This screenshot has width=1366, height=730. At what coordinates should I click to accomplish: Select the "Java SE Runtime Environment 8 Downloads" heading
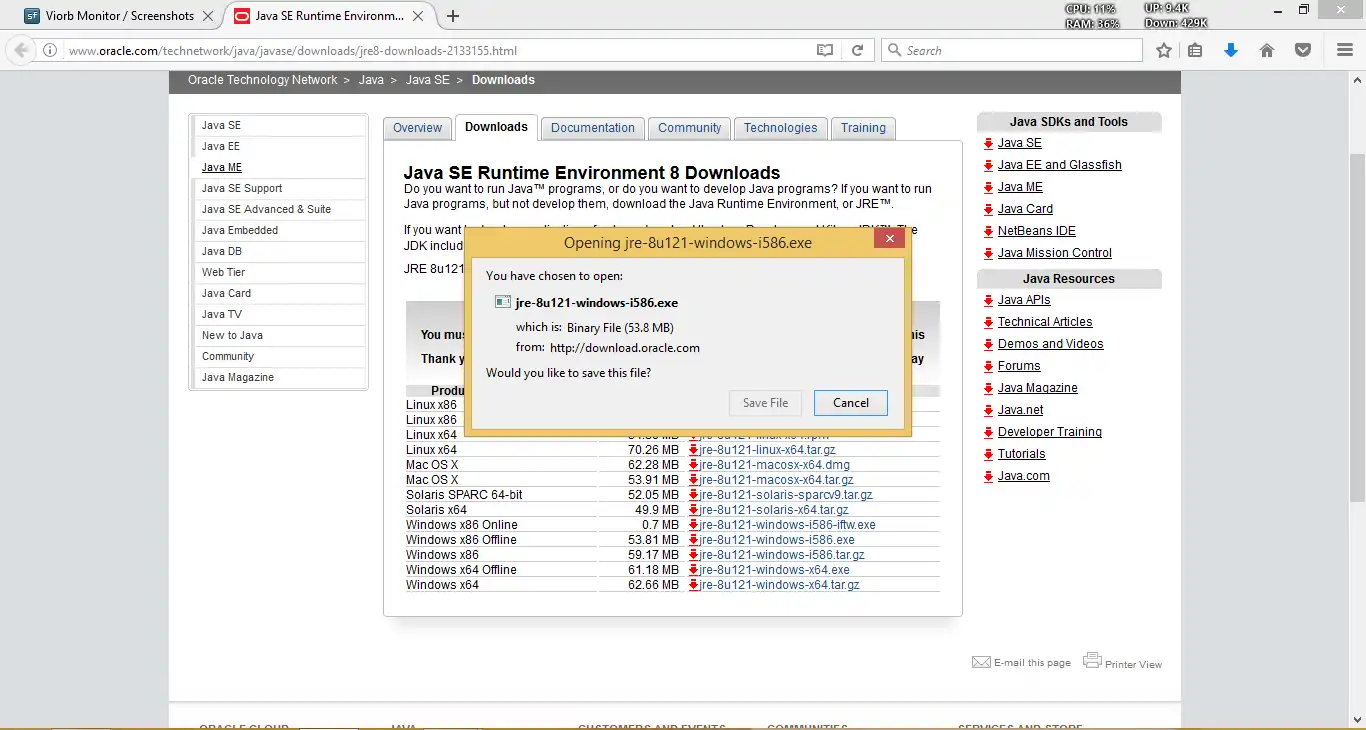coord(592,173)
